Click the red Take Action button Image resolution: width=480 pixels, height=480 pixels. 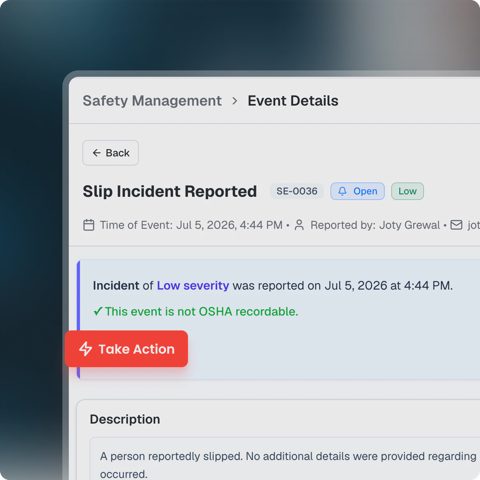point(126,349)
